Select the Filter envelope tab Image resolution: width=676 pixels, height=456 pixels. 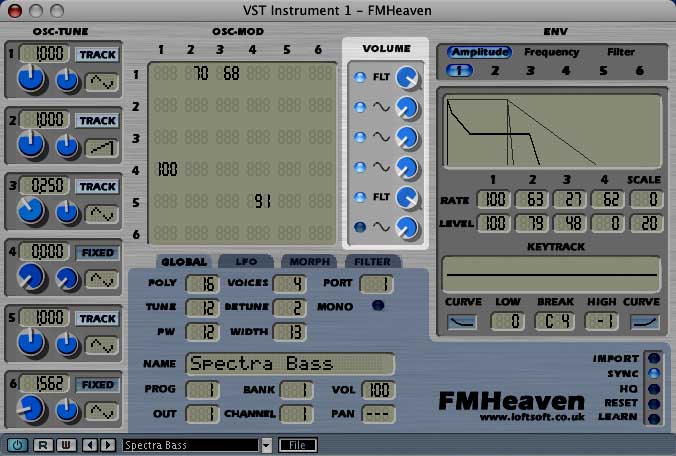point(621,52)
